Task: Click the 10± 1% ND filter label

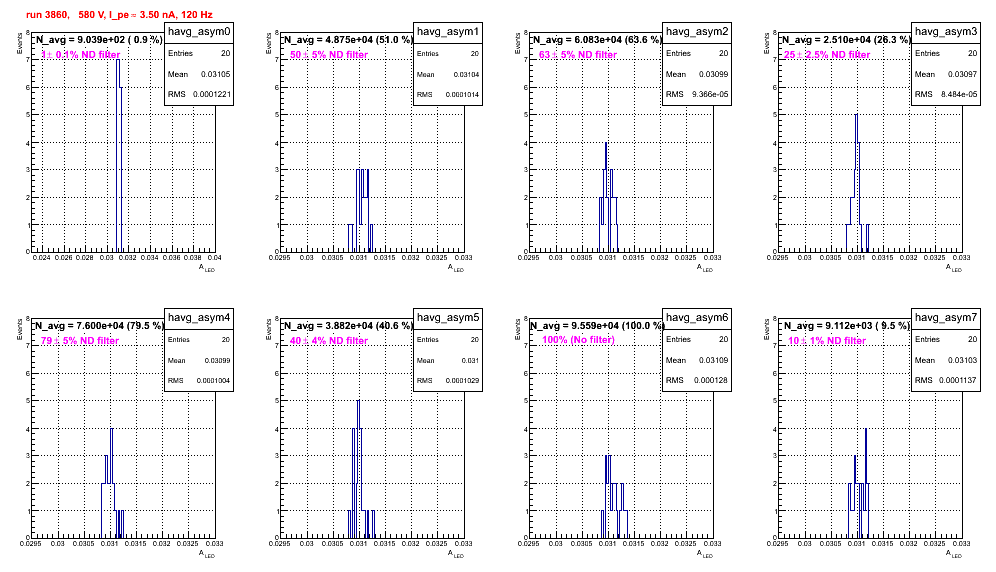Action: pos(827,341)
